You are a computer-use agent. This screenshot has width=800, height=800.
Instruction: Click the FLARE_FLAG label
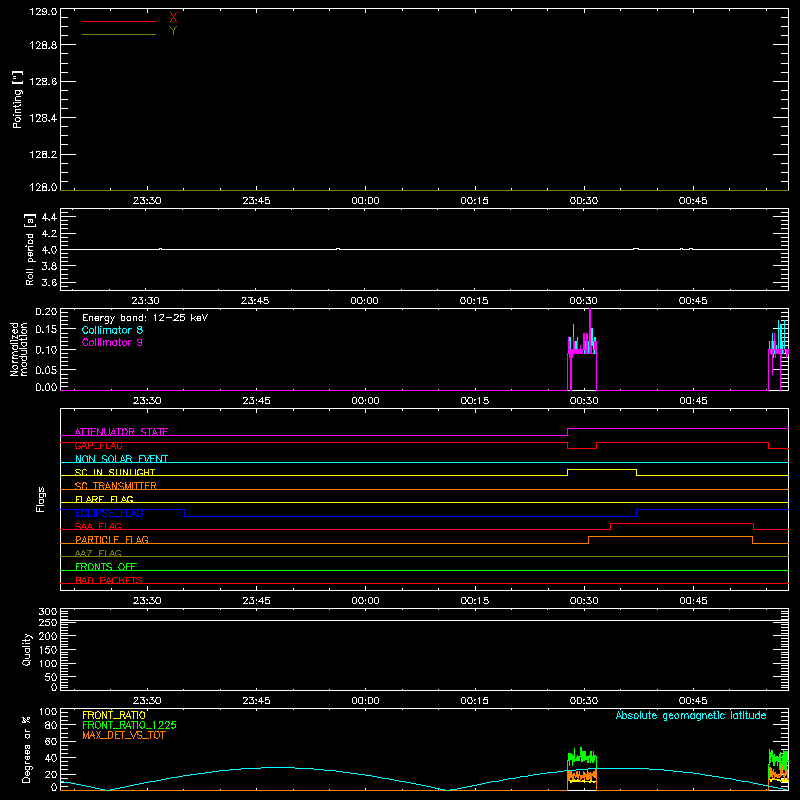pos(104,499)
